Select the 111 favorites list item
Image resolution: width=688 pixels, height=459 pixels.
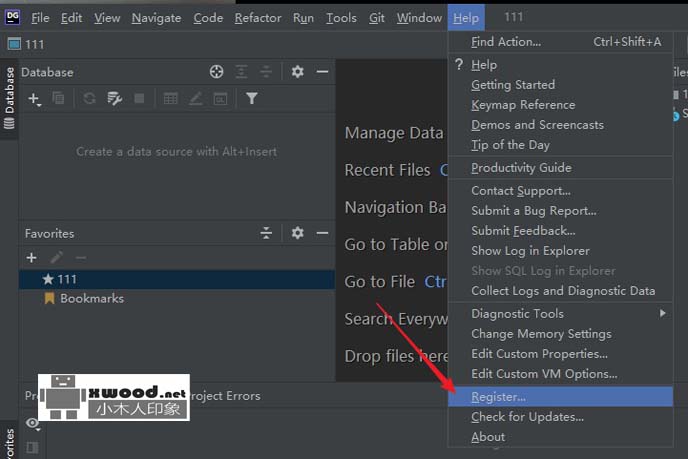coord(177,279)
